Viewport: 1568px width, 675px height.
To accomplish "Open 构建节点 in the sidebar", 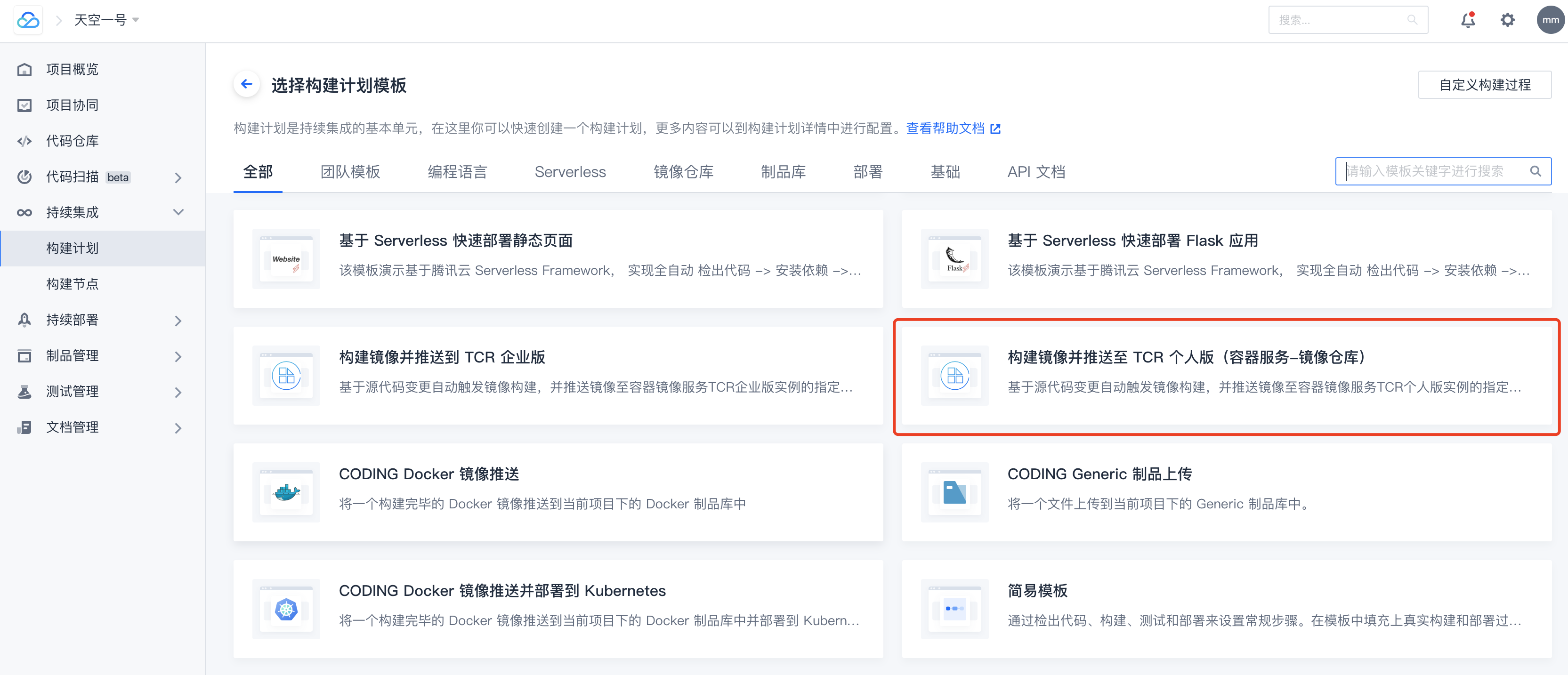I will (x=103, y=284).
